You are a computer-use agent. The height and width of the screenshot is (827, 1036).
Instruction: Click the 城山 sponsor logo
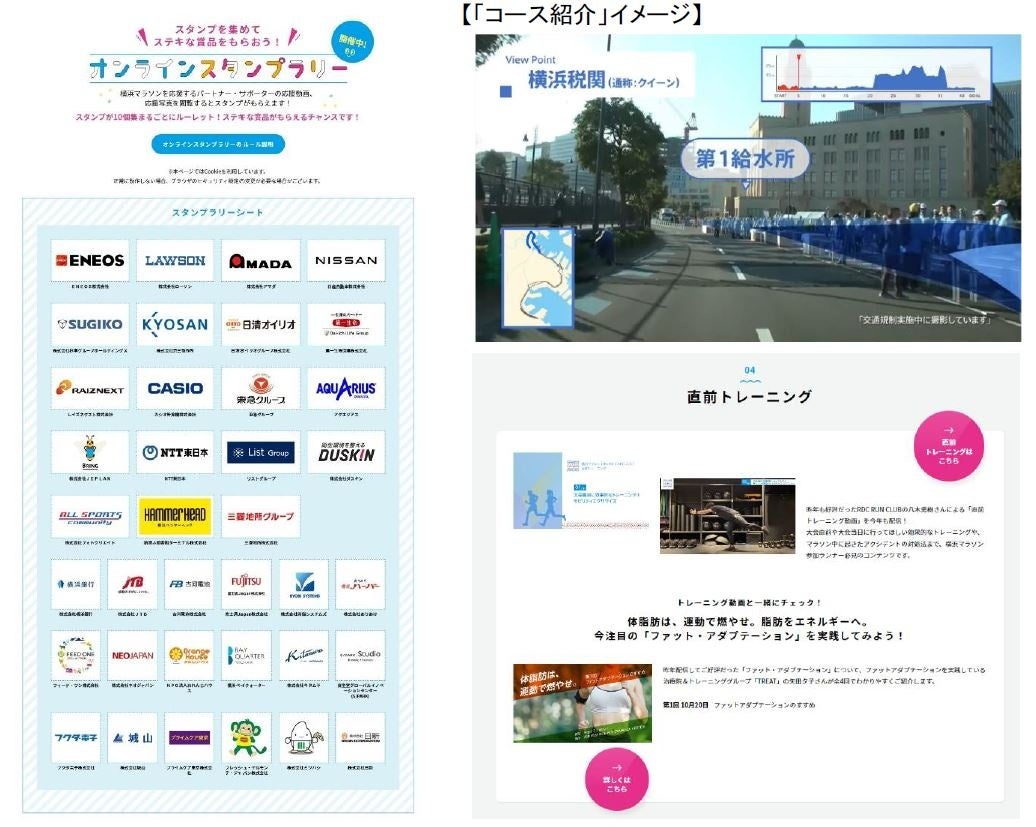click(133, 738)
